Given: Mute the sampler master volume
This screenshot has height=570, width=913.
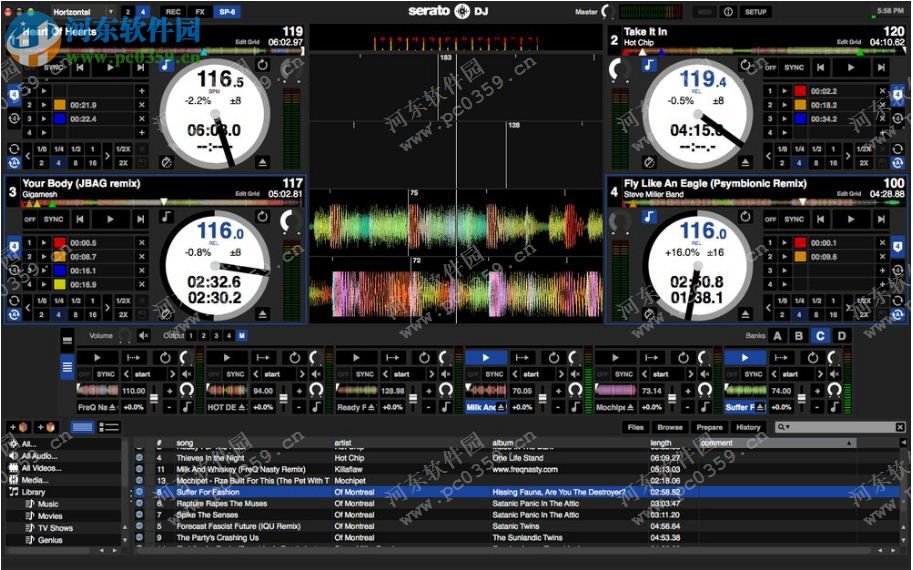Looking at the screenshot, I should (143, 335).
